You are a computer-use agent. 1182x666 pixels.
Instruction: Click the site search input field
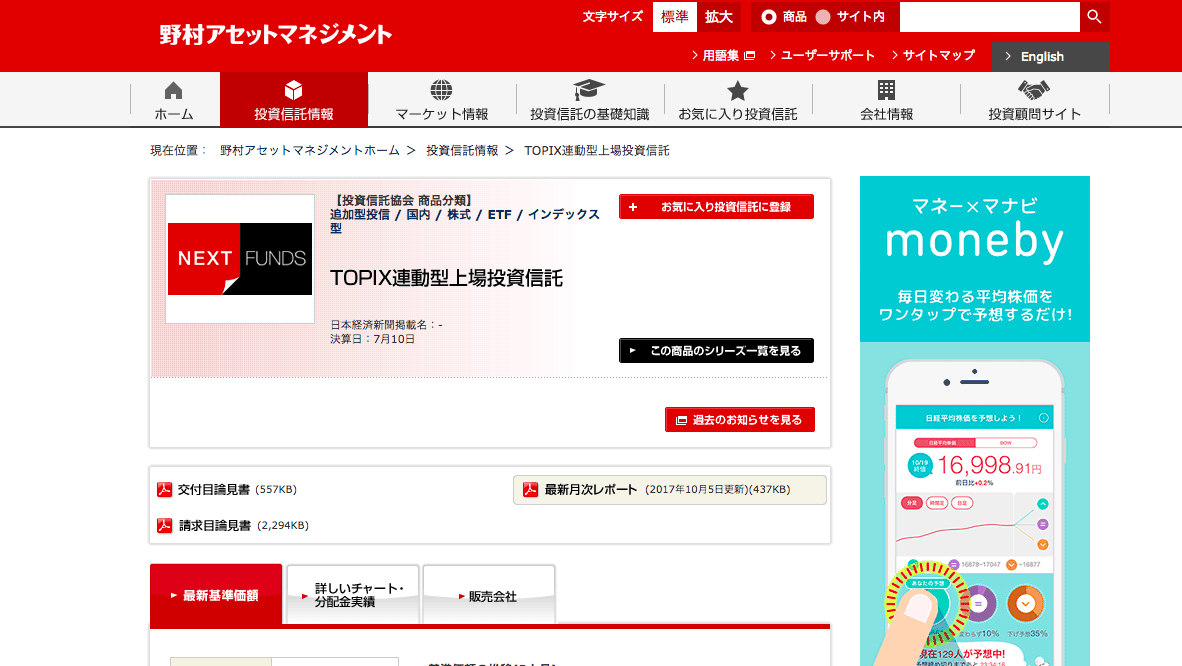point(989,17)
